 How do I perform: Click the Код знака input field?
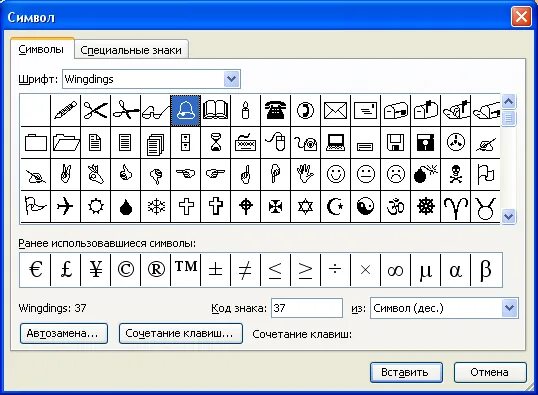coord(307,308)
